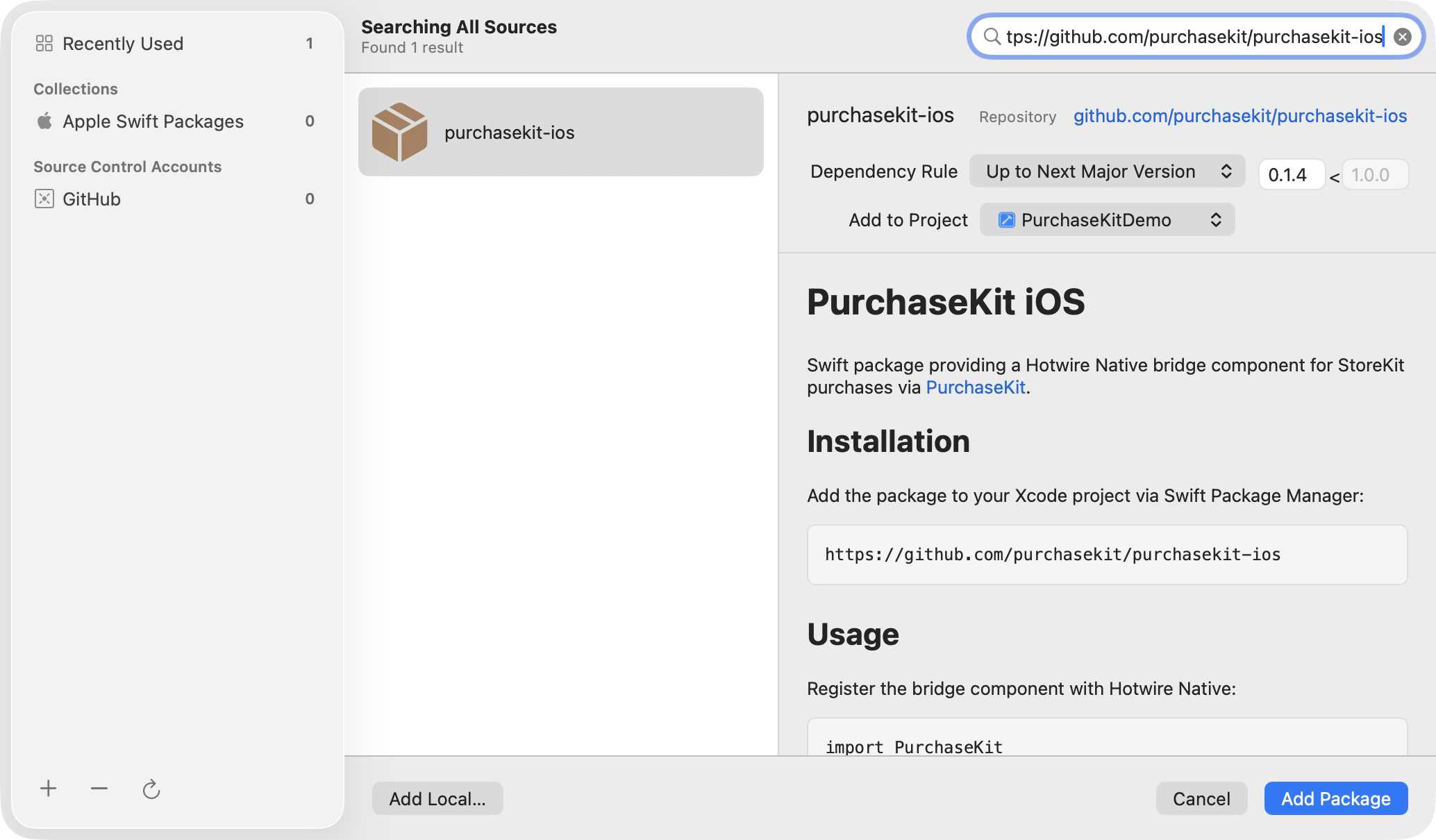
Task: Click the Collections section header
Action: coord(76,89)
